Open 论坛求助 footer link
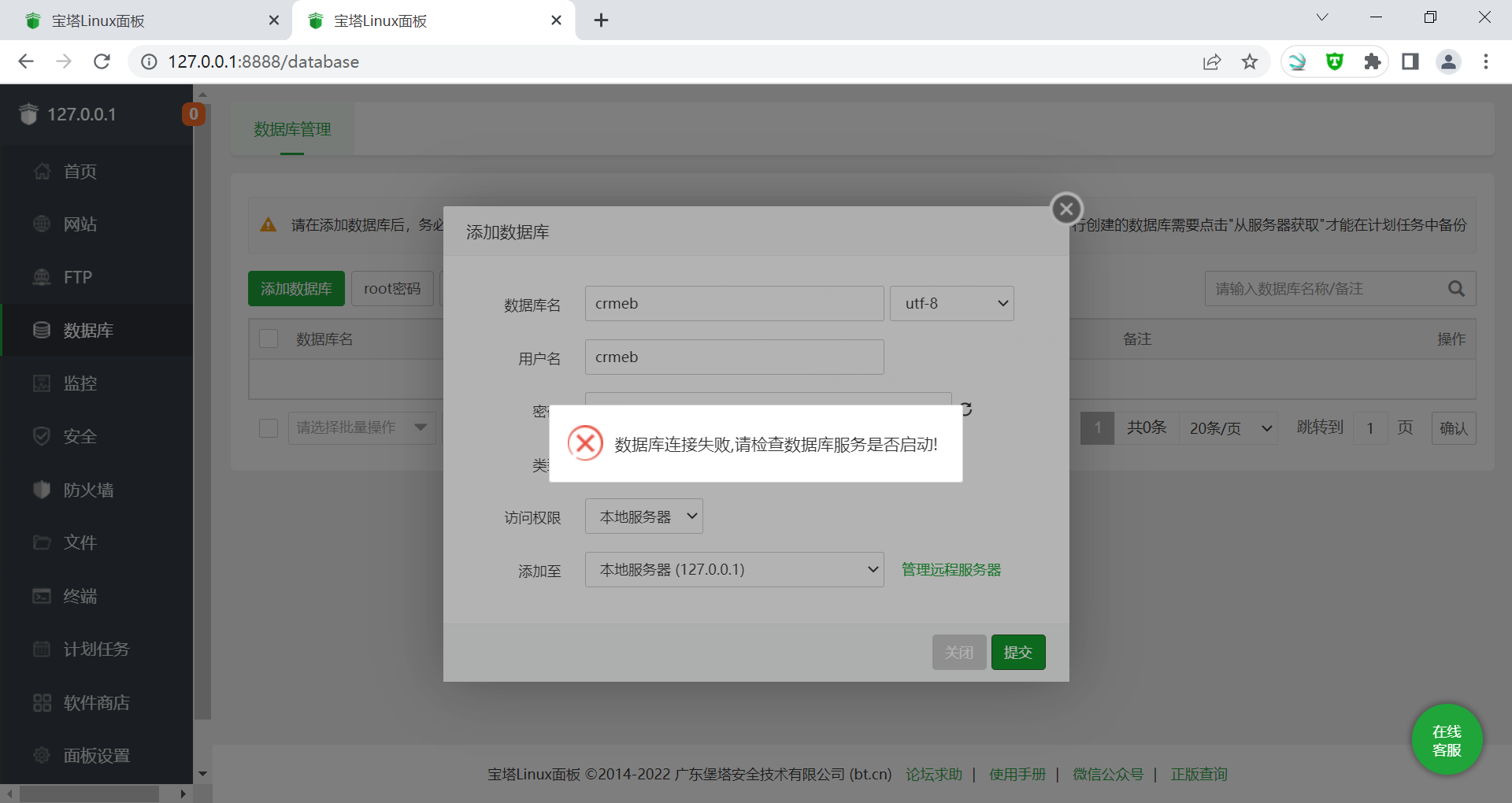This screenshot has width=1512, height=803. coord(934,774)
